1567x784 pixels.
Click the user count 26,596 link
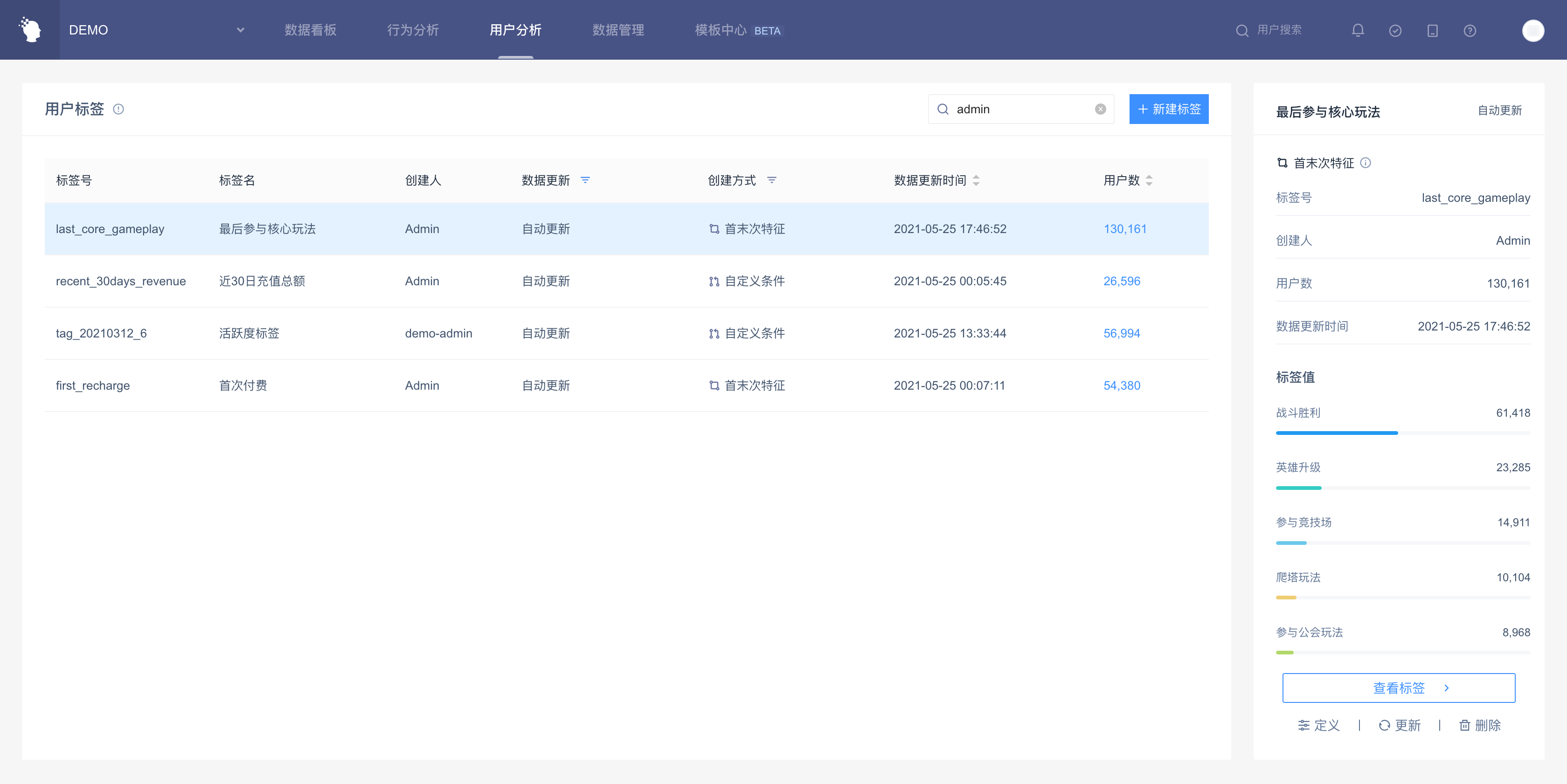1122,282
